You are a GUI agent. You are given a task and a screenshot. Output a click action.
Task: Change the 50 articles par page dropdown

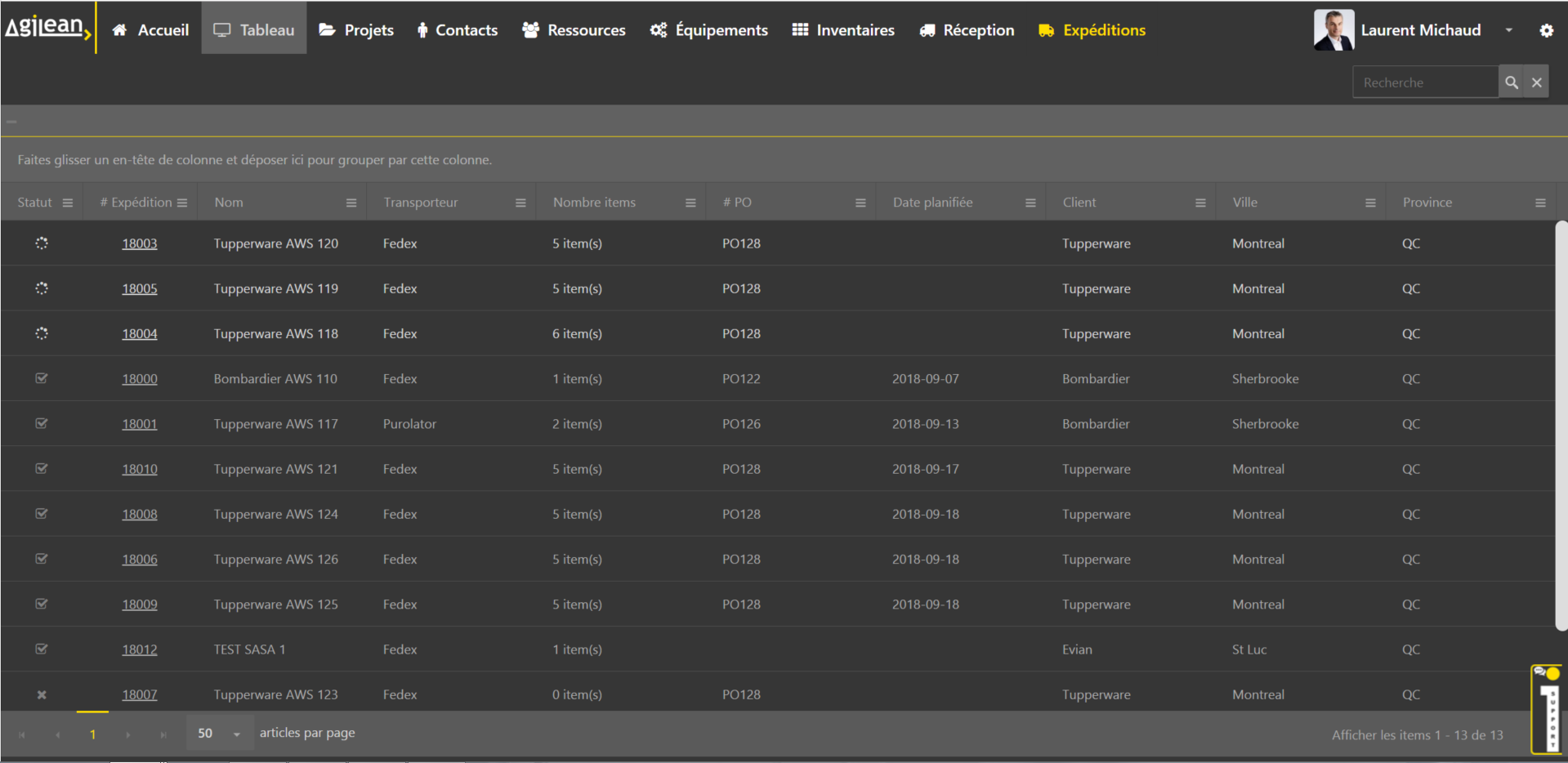(221, 734)
